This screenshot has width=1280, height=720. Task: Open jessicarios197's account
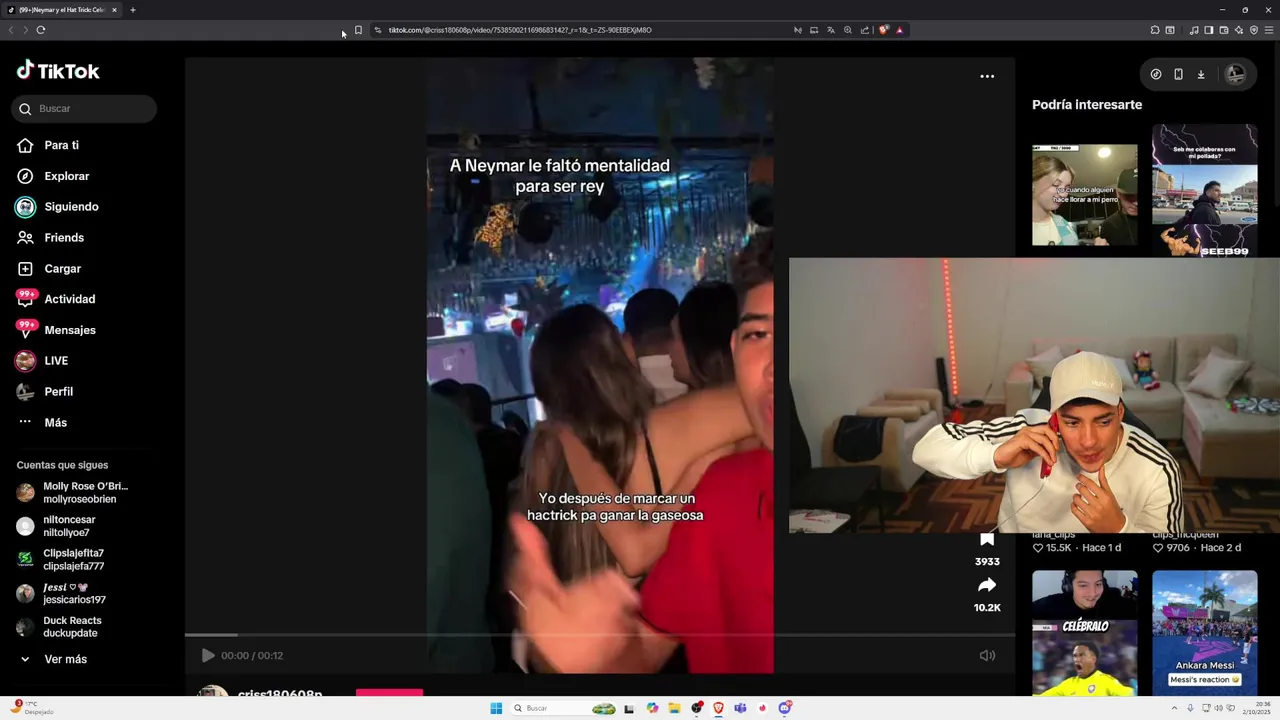[x=62, y=593]
